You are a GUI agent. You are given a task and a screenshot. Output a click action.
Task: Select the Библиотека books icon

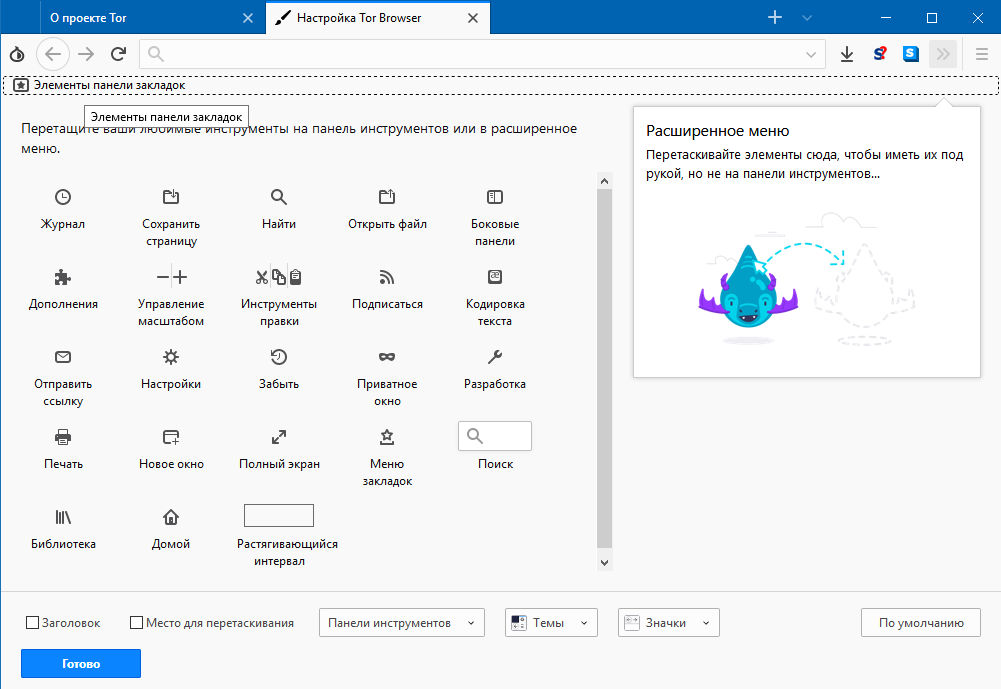[x=63, y=517]
